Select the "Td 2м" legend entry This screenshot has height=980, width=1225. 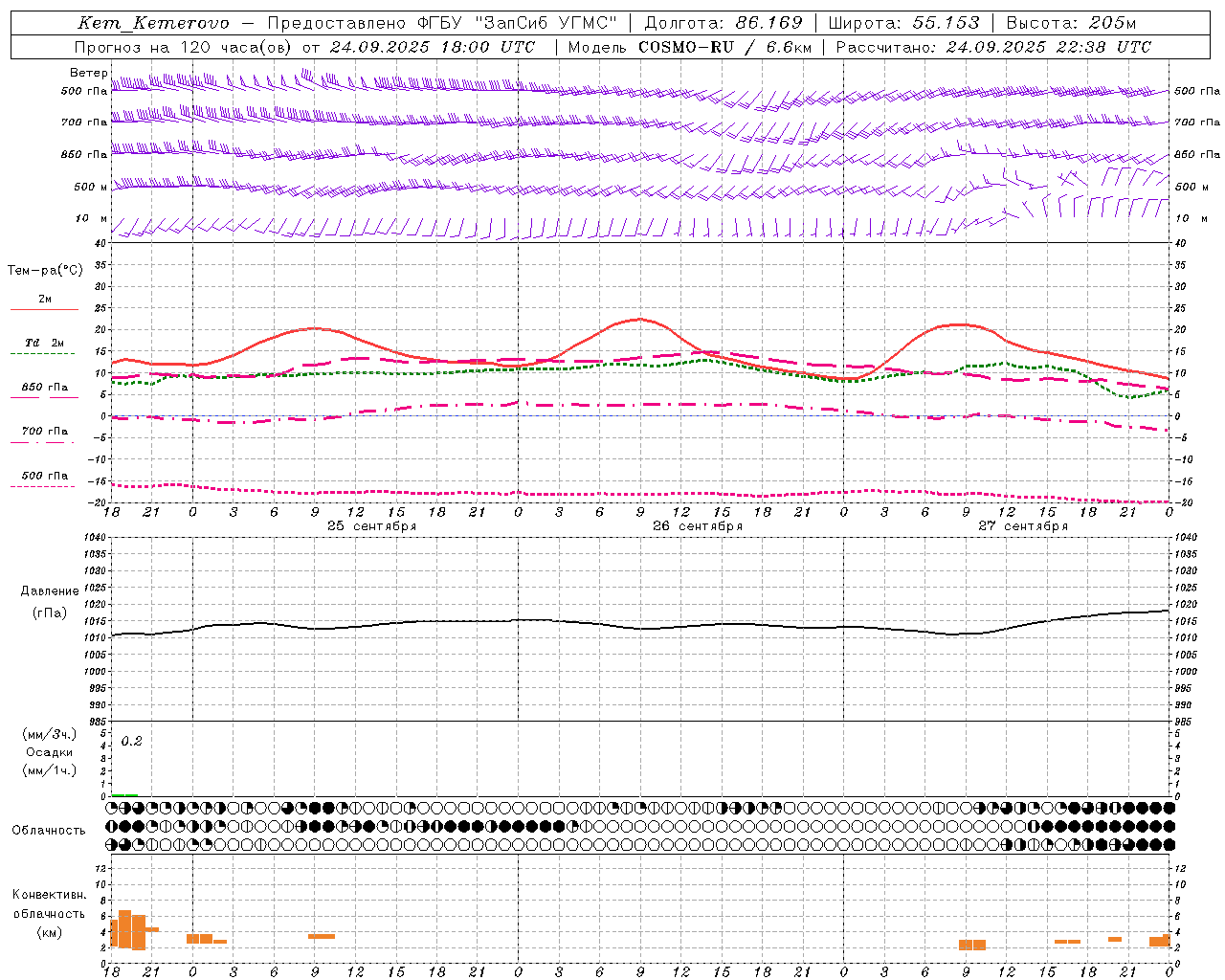[x=44, y=343]
